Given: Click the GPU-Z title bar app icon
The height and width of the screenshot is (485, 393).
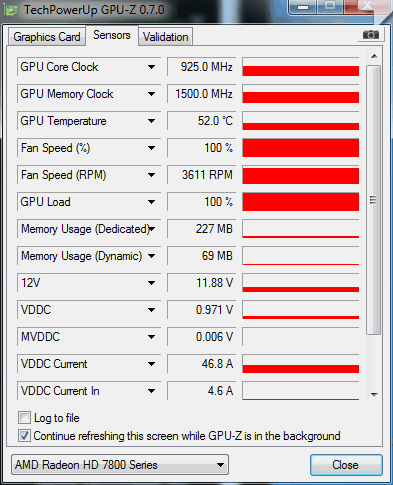Looking at the screenshot, I should [x=11, y=10].
